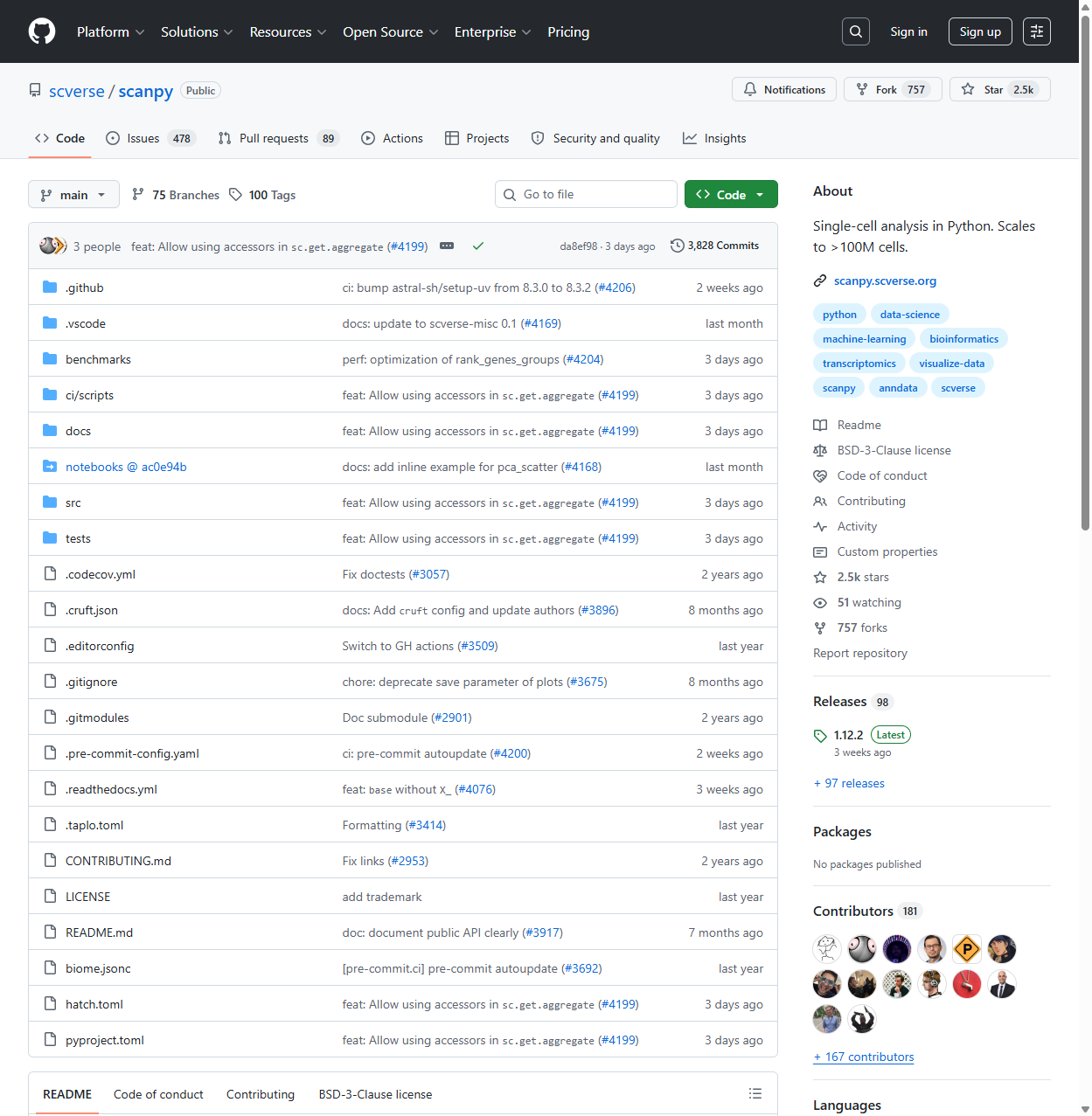Open the Readme book icon link
Viewport: 1092px width, 1116px height.
pyautogui.click(x=847, y=425)
